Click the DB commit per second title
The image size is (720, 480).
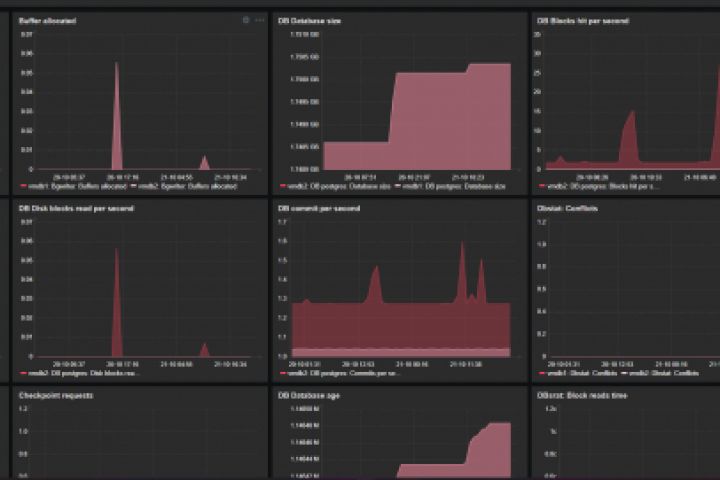click(x=319, y=208)
